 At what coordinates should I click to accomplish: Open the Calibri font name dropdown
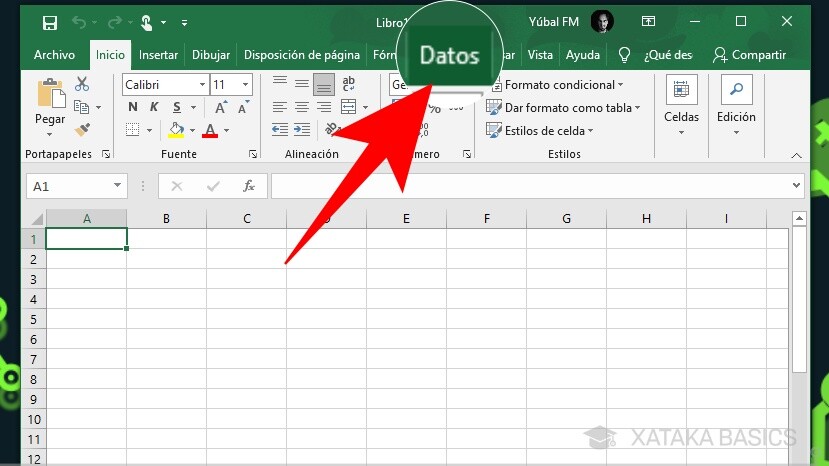click(x=202, y=85)
